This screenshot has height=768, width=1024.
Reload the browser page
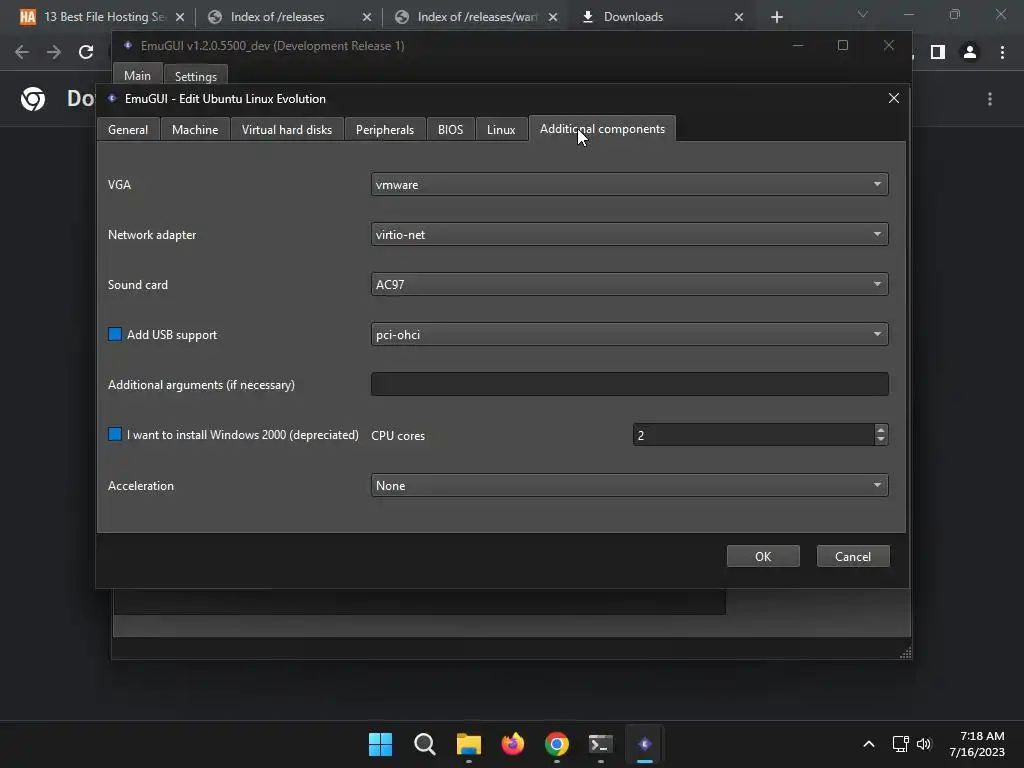[x=86, y=52]
